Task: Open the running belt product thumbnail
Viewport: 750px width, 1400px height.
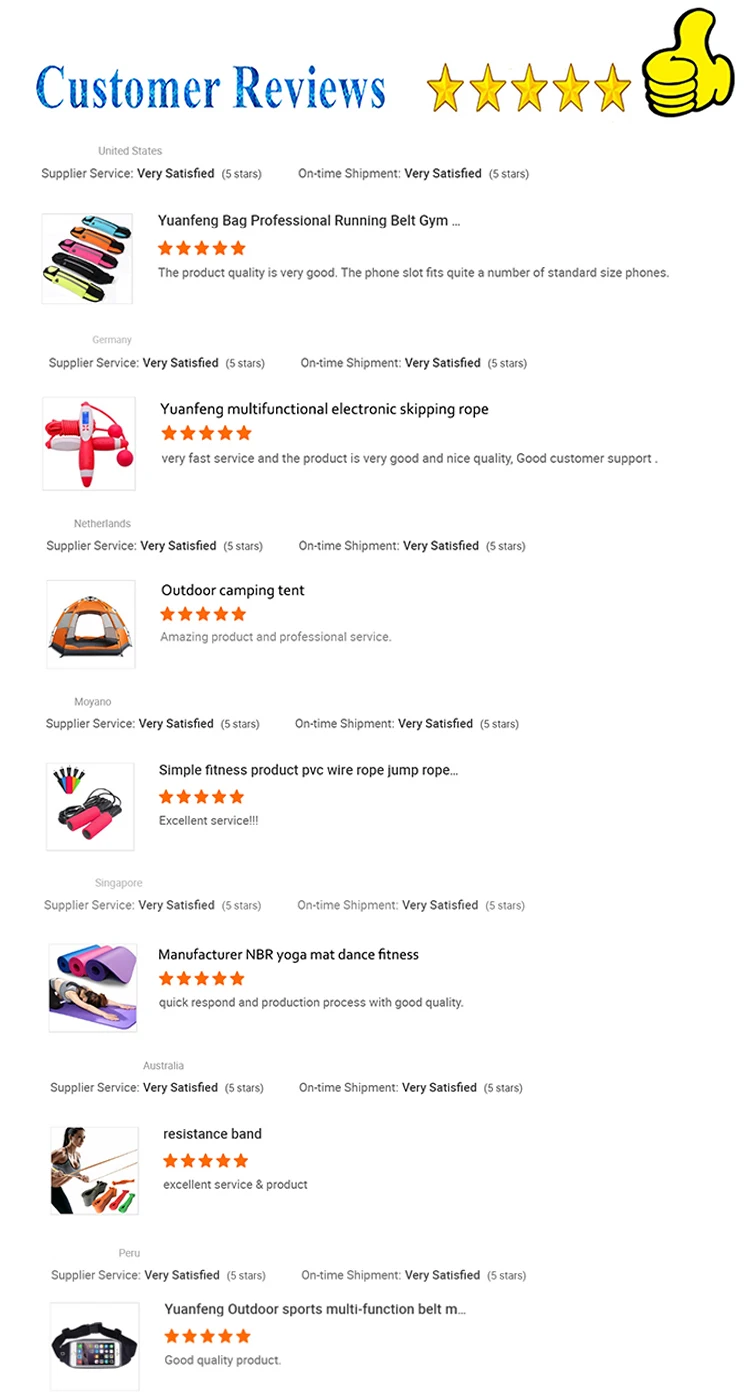Action: 88,258
